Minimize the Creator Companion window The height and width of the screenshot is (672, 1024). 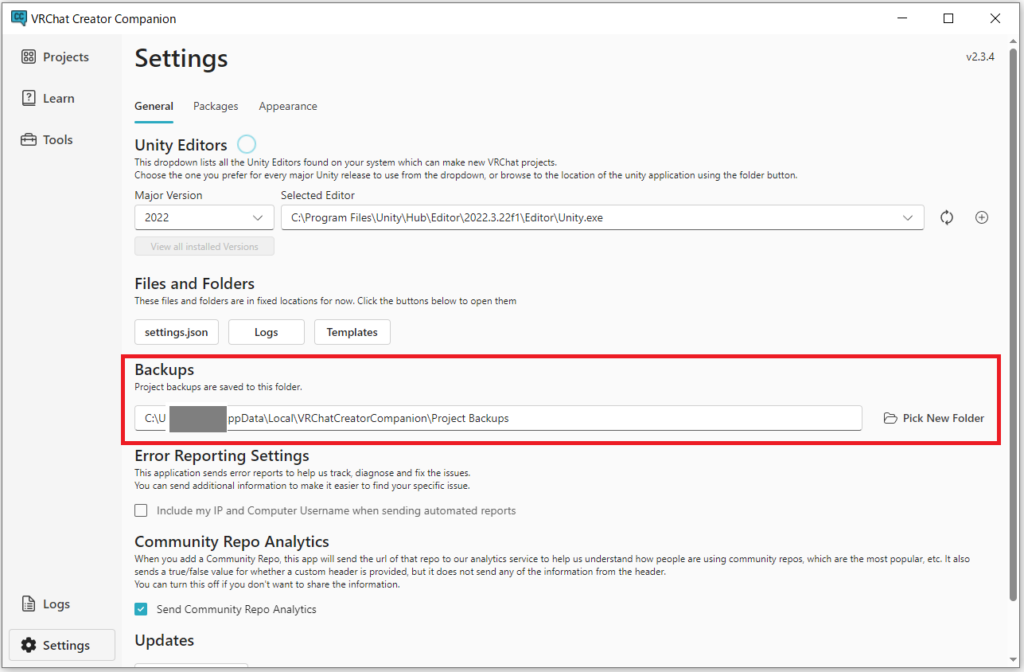(x=902, y=18)
